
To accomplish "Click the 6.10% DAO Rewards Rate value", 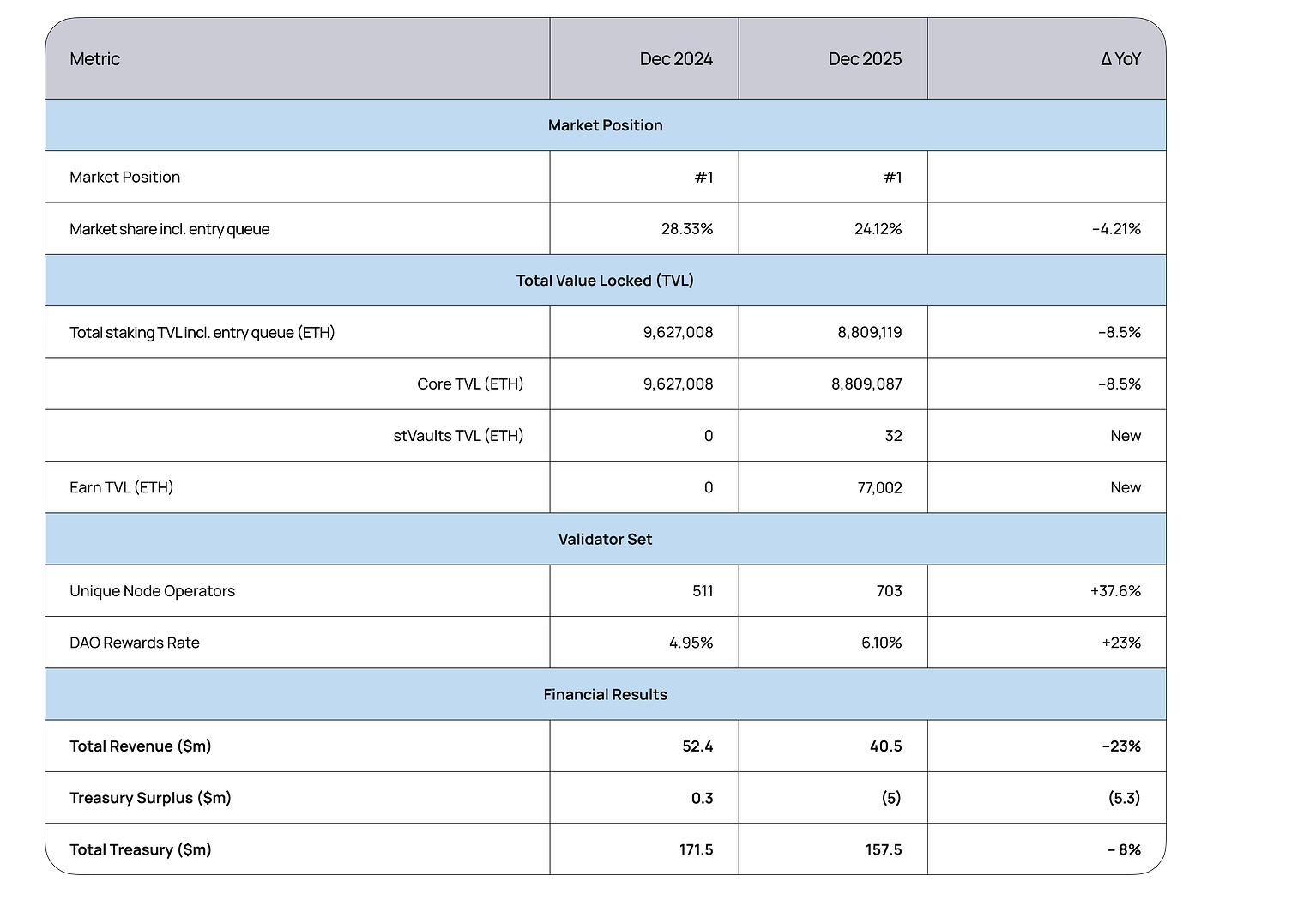I will 881,643.
